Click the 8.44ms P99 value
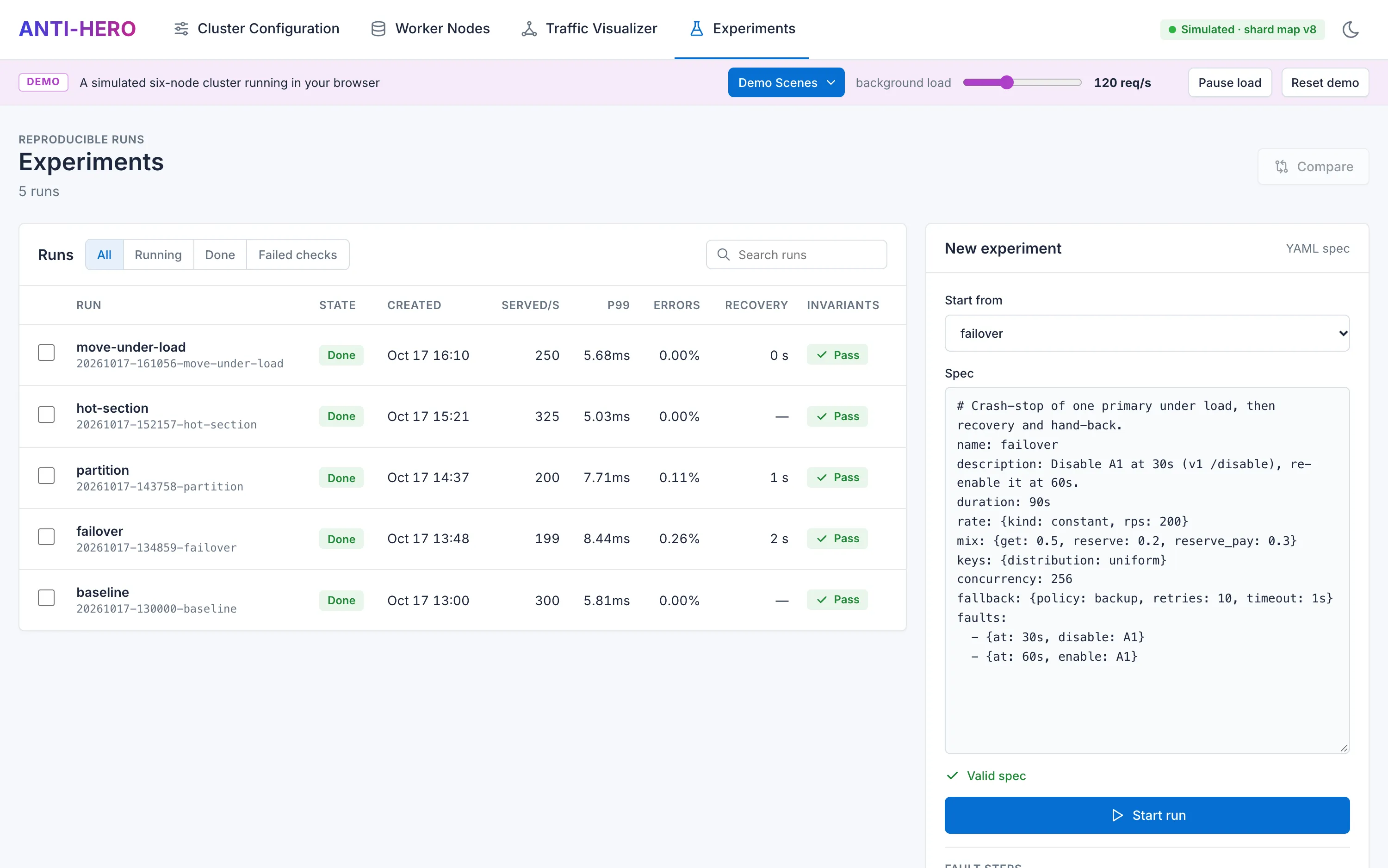The height and width of the screenshot is (868, 1388). [607, 539]
